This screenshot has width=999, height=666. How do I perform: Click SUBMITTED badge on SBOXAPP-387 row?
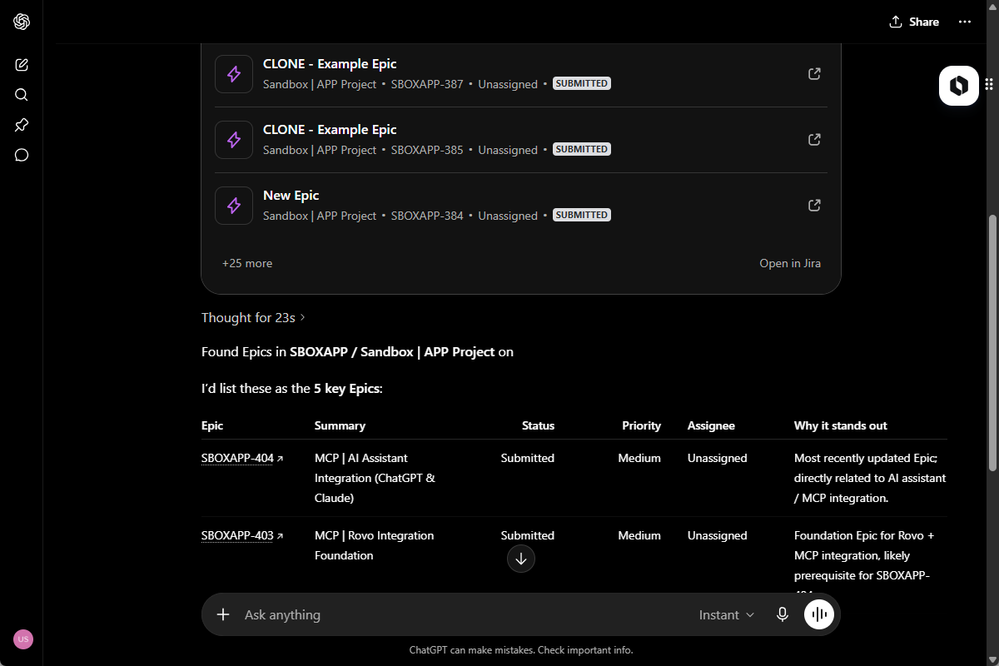tap(581, 83)
